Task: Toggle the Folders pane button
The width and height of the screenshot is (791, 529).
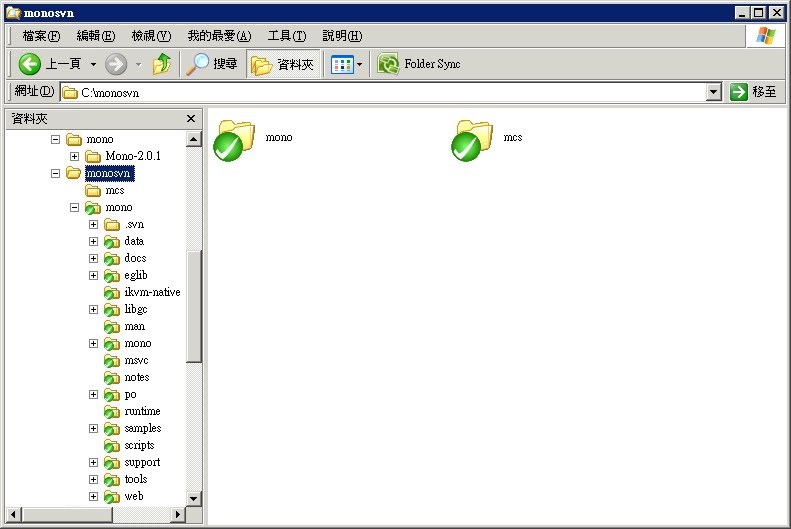Action: click(x=283, y=64)
